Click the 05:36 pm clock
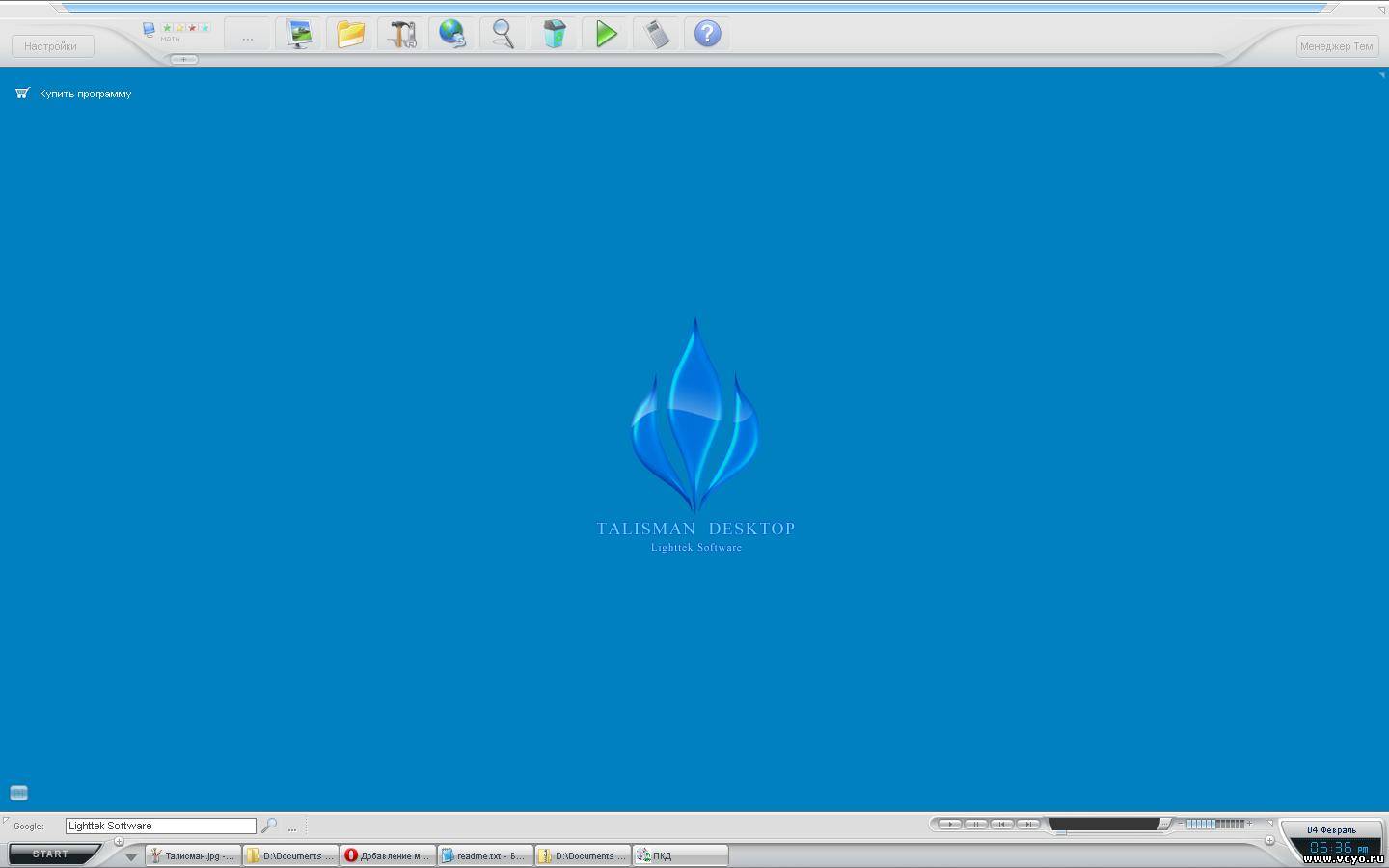Screen dimensions: 1389x868 (x=1338, y=849)
